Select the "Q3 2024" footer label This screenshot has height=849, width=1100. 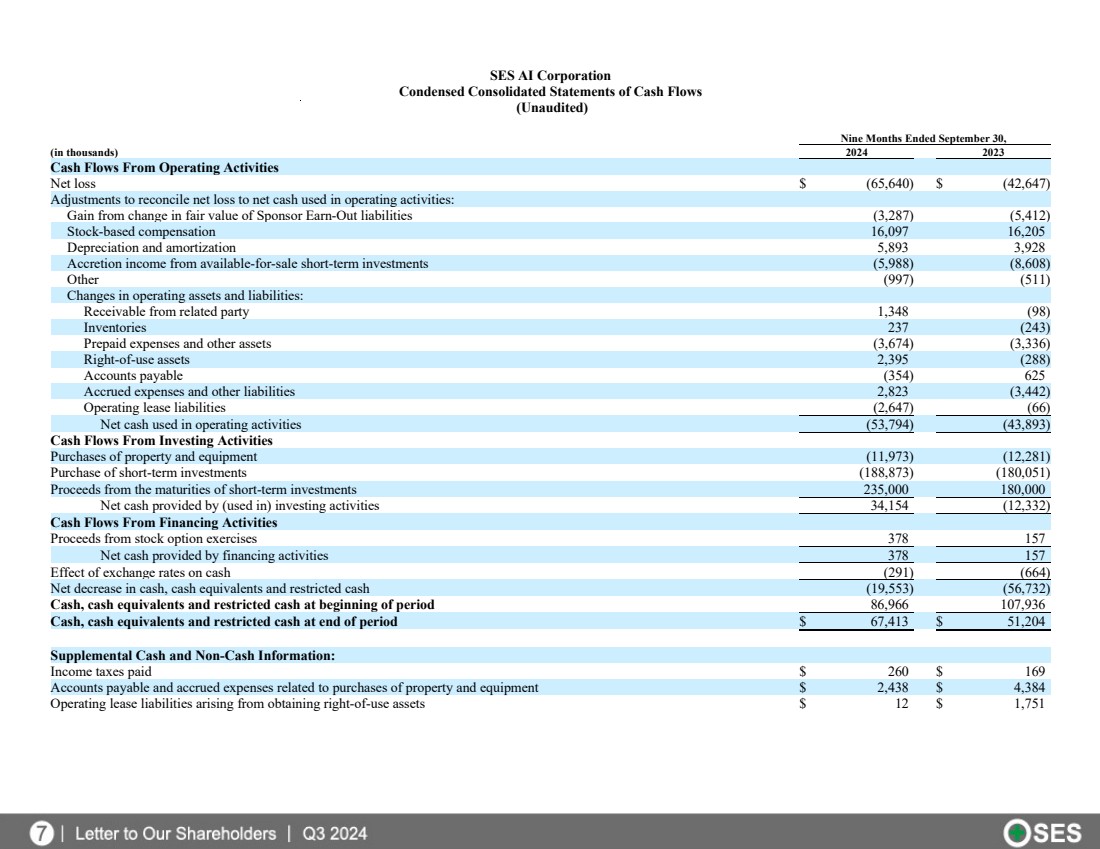tap(335, 834)
